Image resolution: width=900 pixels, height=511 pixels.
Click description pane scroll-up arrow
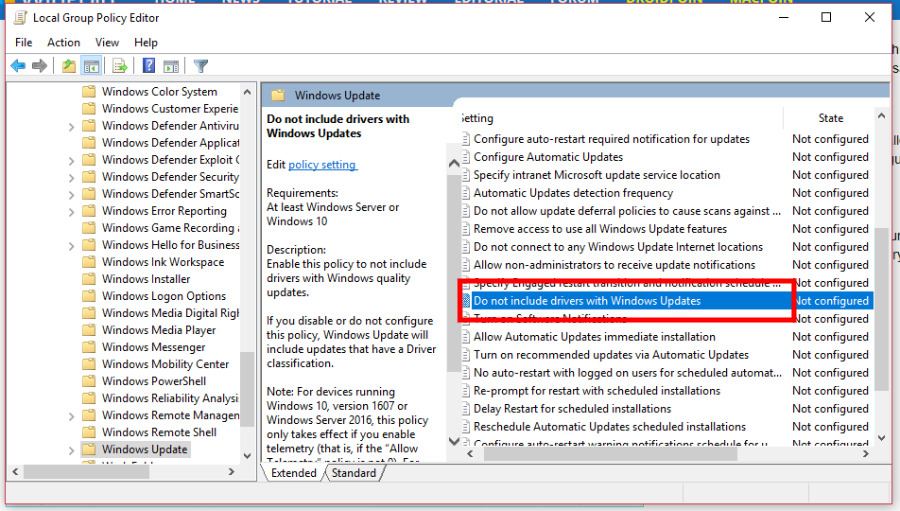click(x=453, y=163)
